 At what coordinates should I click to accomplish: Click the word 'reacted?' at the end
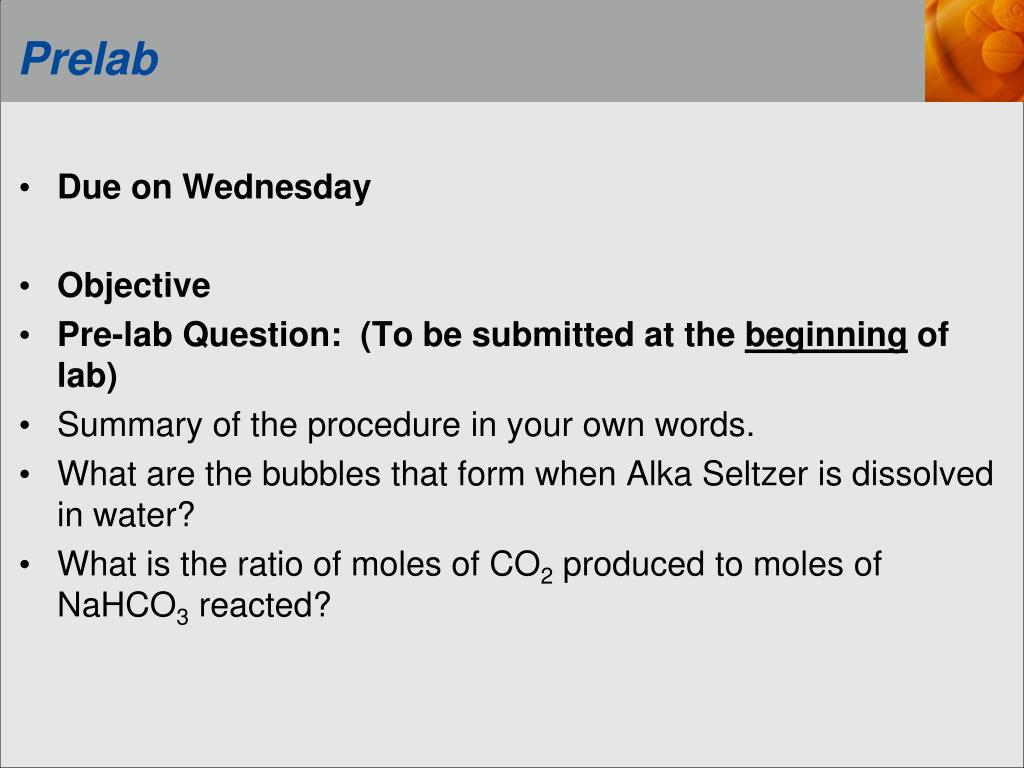pyautogui.click(x=264, y=605)
